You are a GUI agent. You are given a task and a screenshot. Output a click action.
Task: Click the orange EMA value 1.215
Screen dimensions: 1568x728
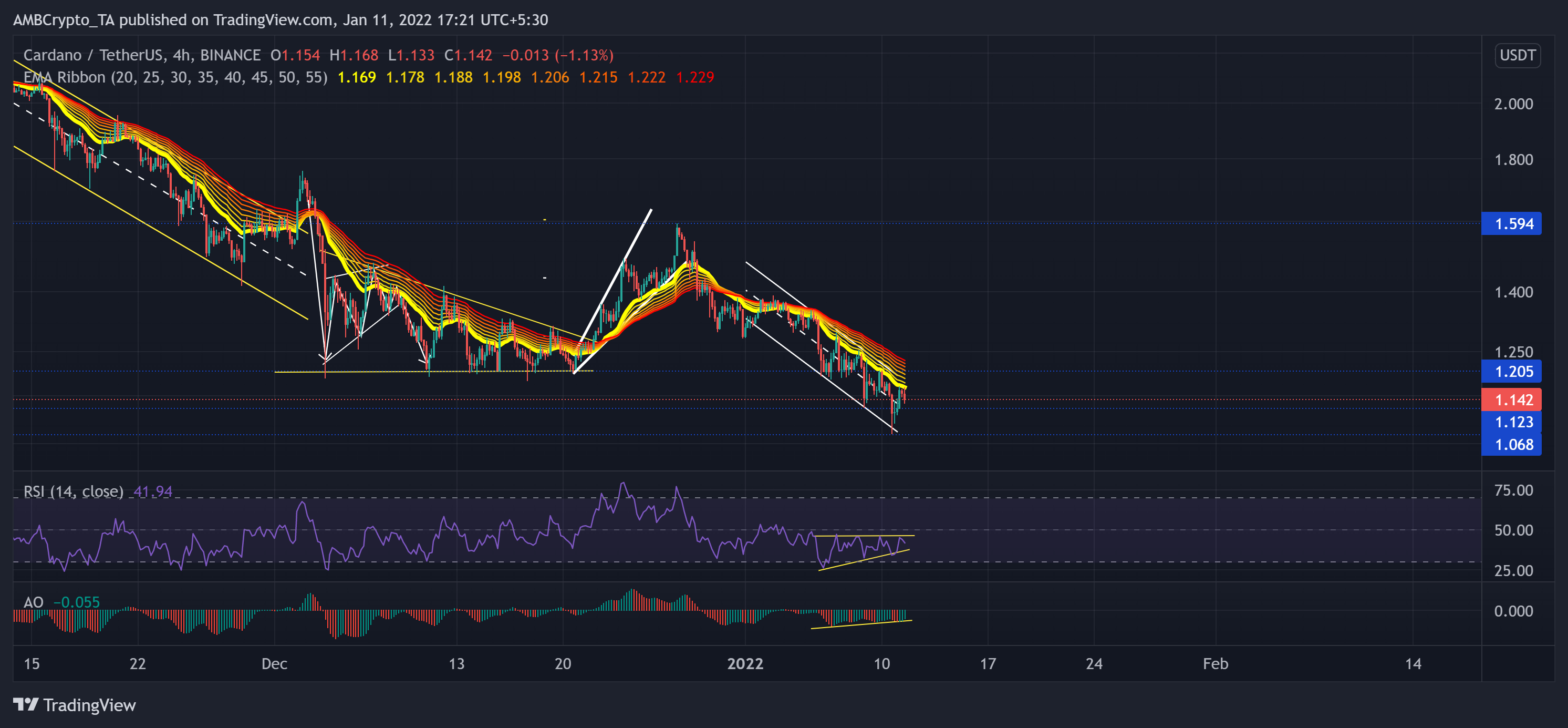coord(598,77)
